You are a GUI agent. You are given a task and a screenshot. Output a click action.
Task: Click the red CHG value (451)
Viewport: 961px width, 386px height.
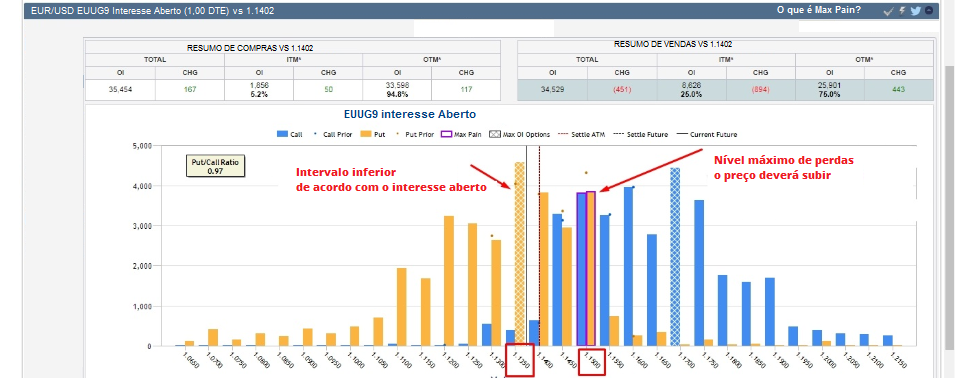(x=622, y=89)
